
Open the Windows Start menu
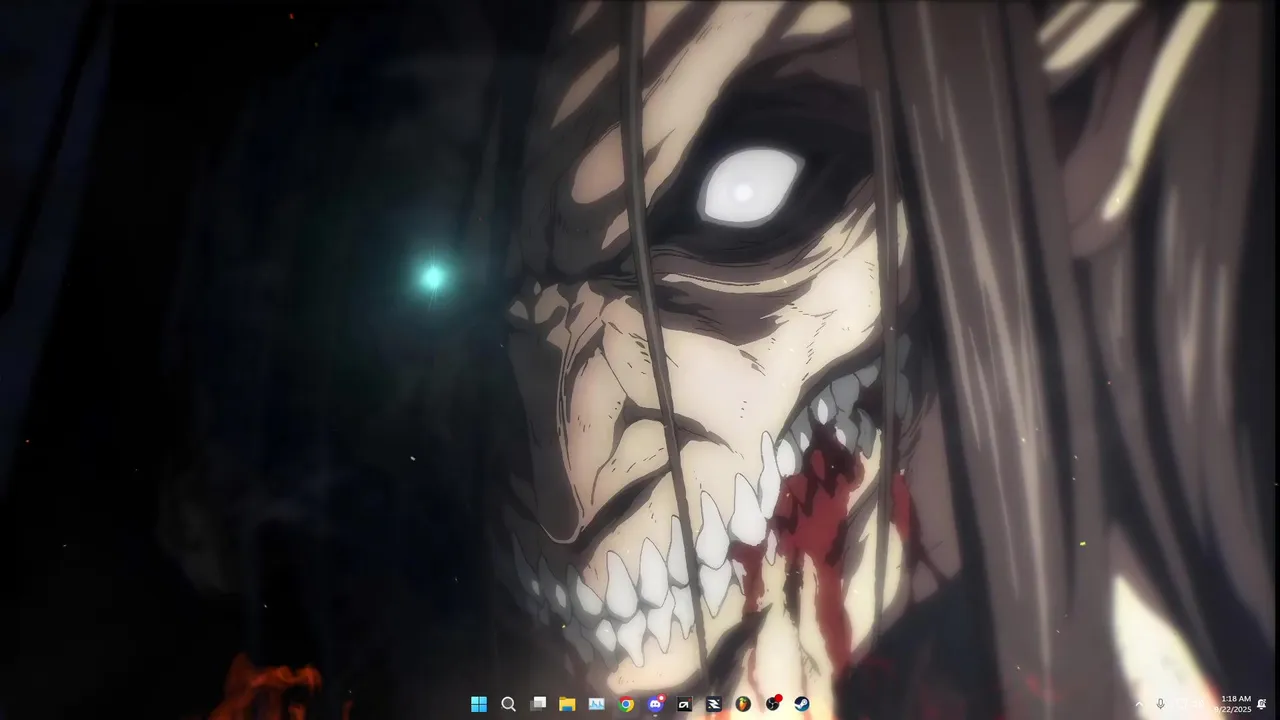479,704
